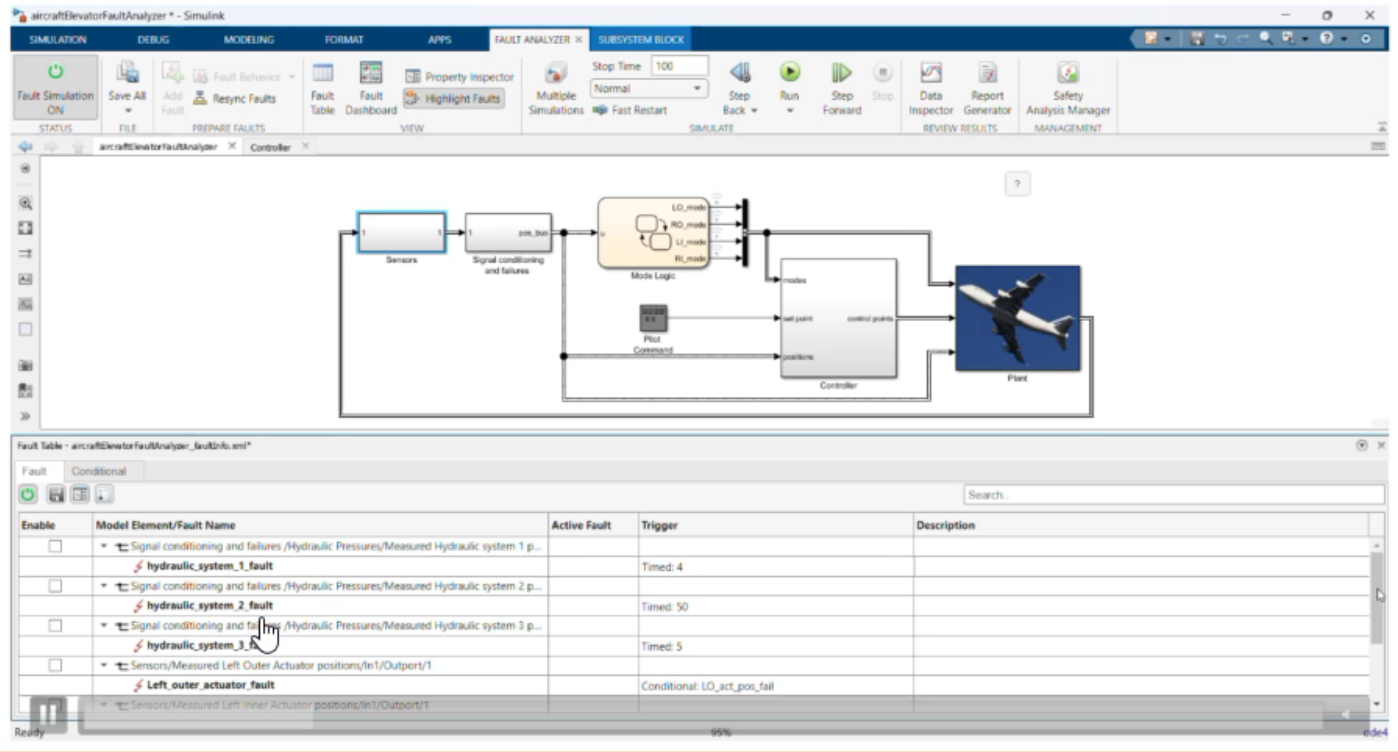
Task: Collapse the Hydraulic system 2 fault row
Action: coord(104,586)
